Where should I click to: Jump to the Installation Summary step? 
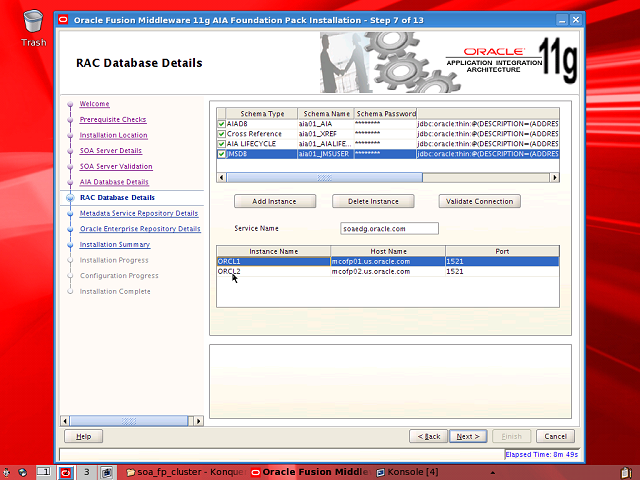115,244
